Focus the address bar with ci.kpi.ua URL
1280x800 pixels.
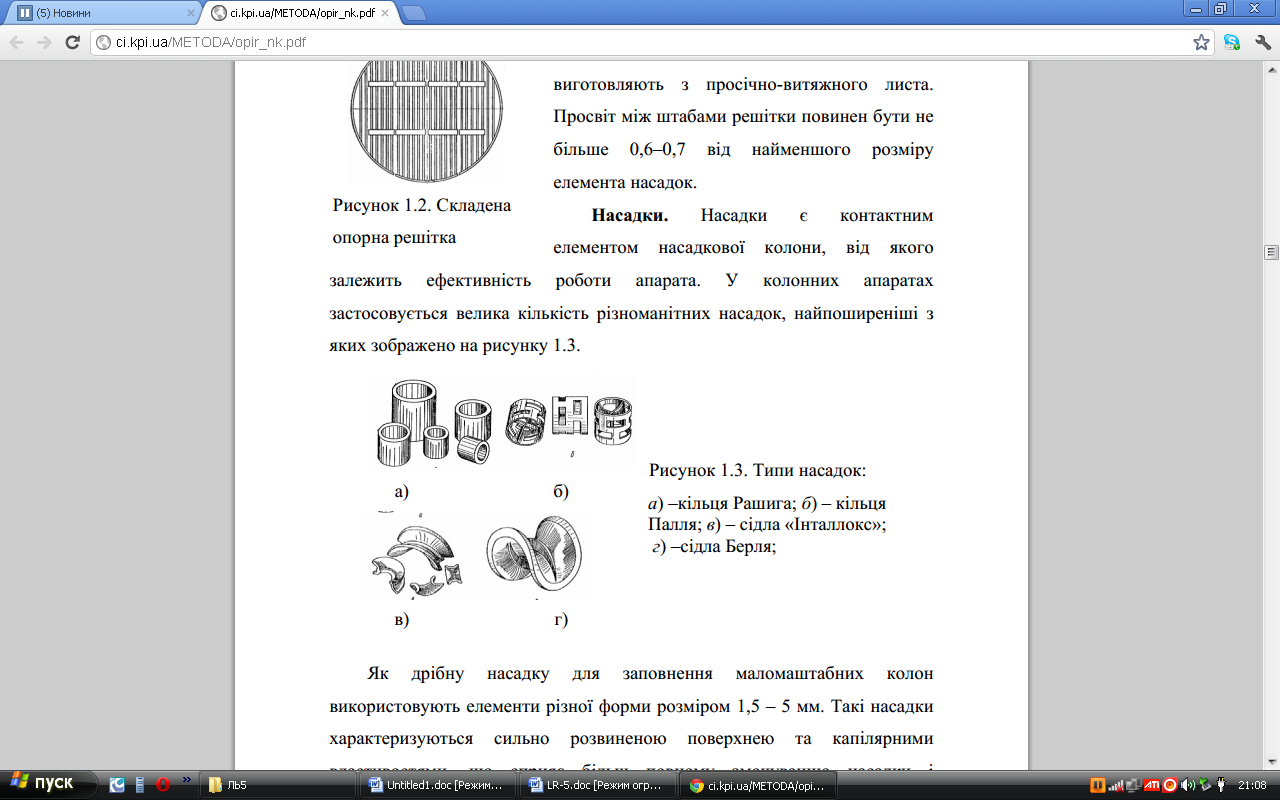[652, 42]
